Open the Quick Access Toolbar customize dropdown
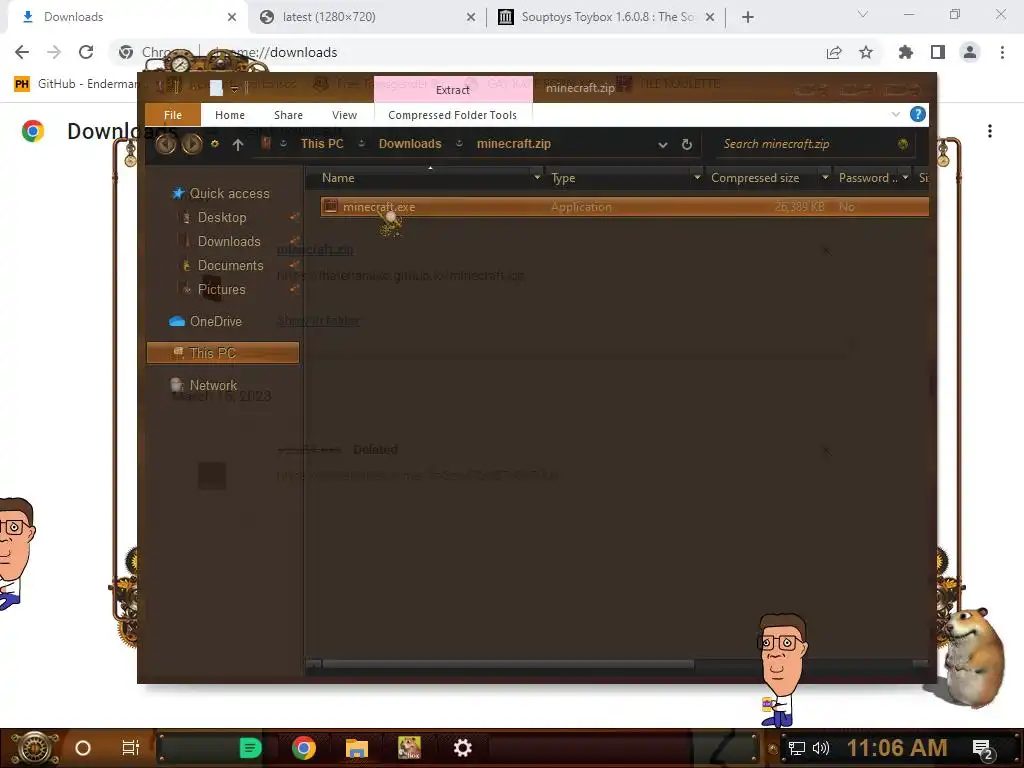Image resolution: width=1024 pixels, height=768 pixels. 234,89
